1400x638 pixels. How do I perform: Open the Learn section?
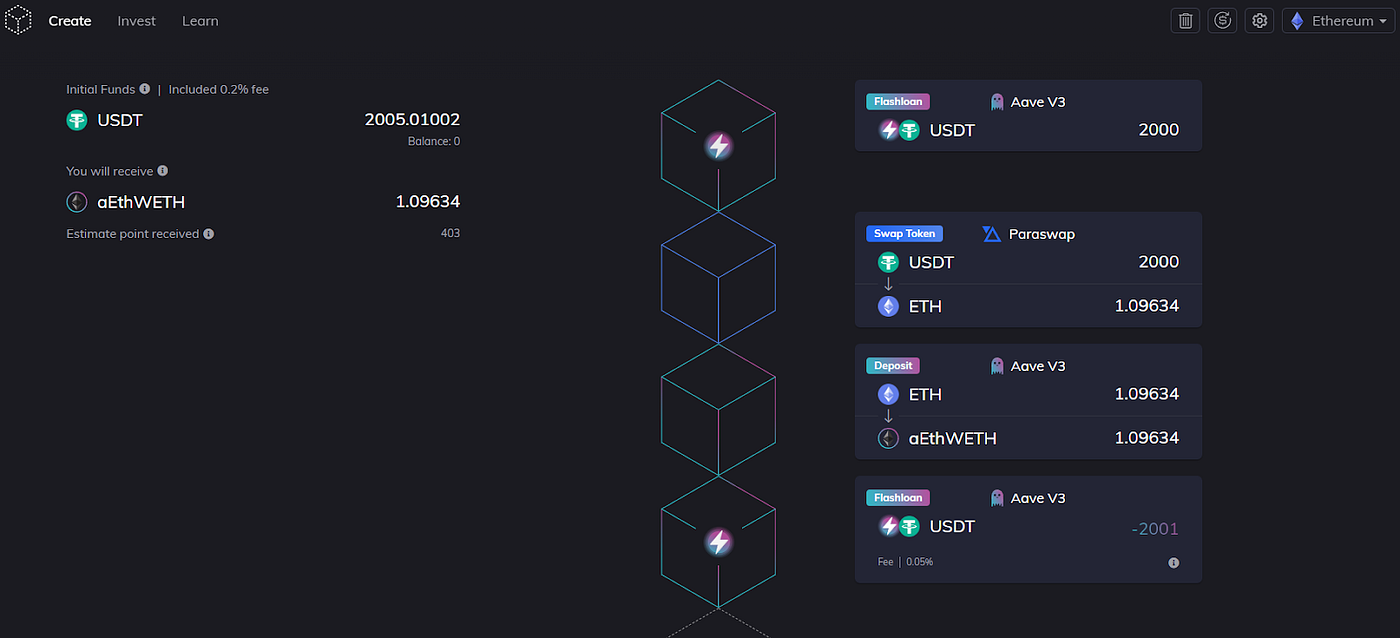[200, 20]
